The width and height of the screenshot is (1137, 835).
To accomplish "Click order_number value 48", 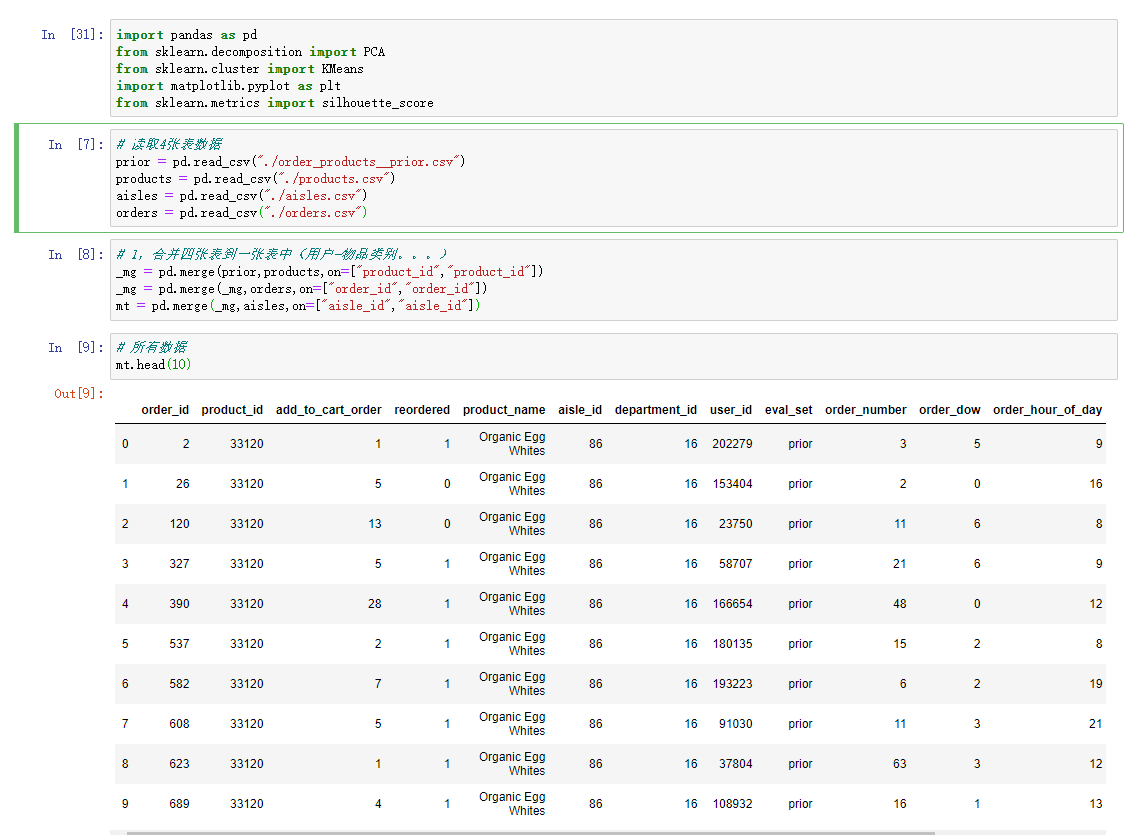I will [x=899, y=604].
